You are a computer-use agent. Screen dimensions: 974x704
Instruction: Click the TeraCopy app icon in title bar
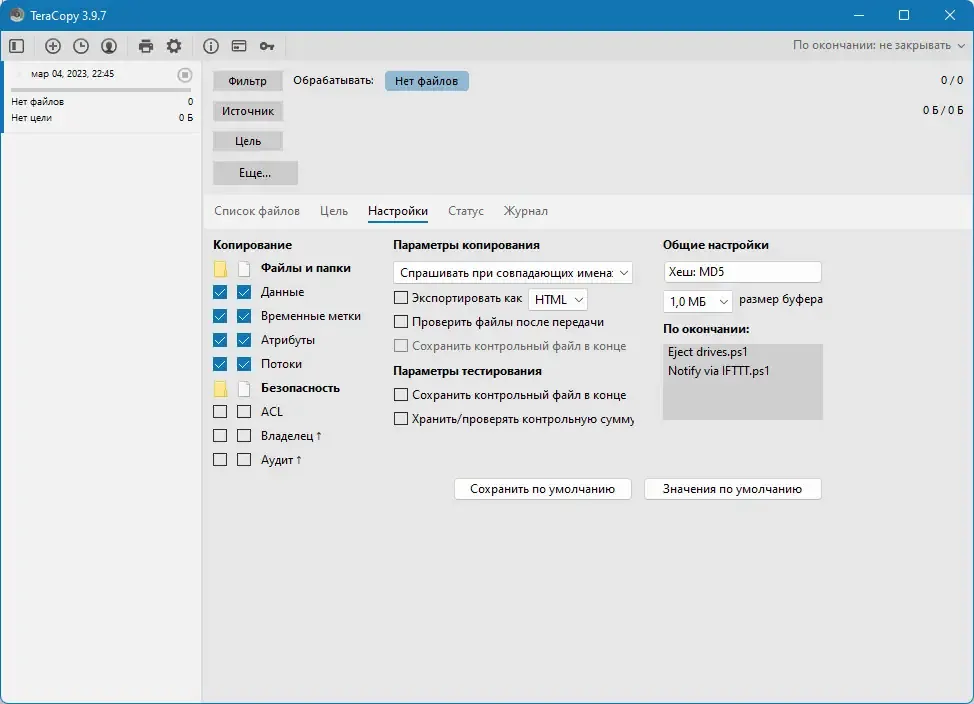pos(16,15)
